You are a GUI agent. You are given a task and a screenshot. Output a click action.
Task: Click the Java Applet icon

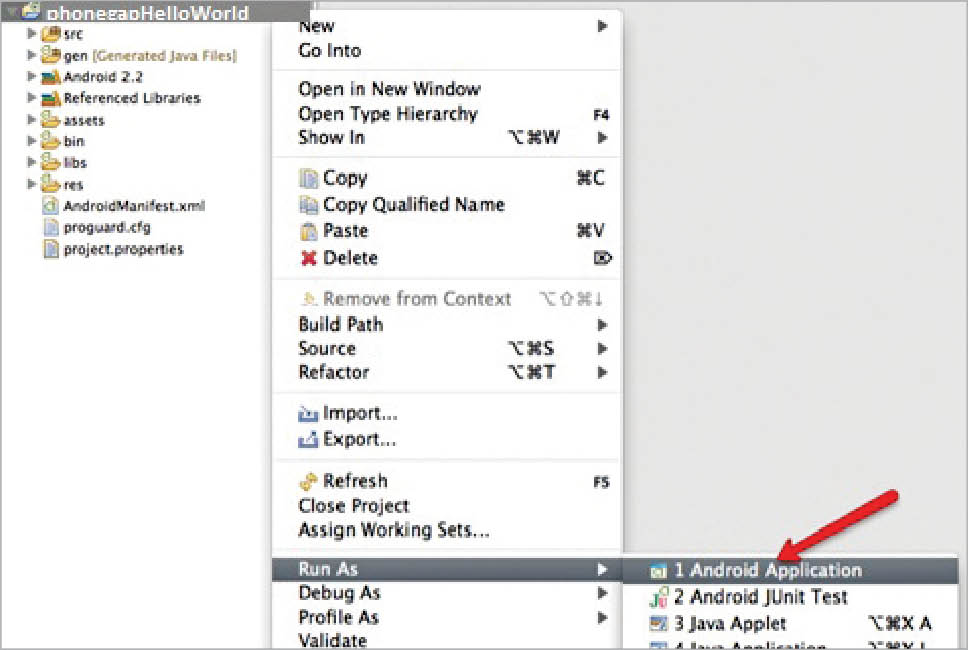pyautogui.click(x=658, y=624)
